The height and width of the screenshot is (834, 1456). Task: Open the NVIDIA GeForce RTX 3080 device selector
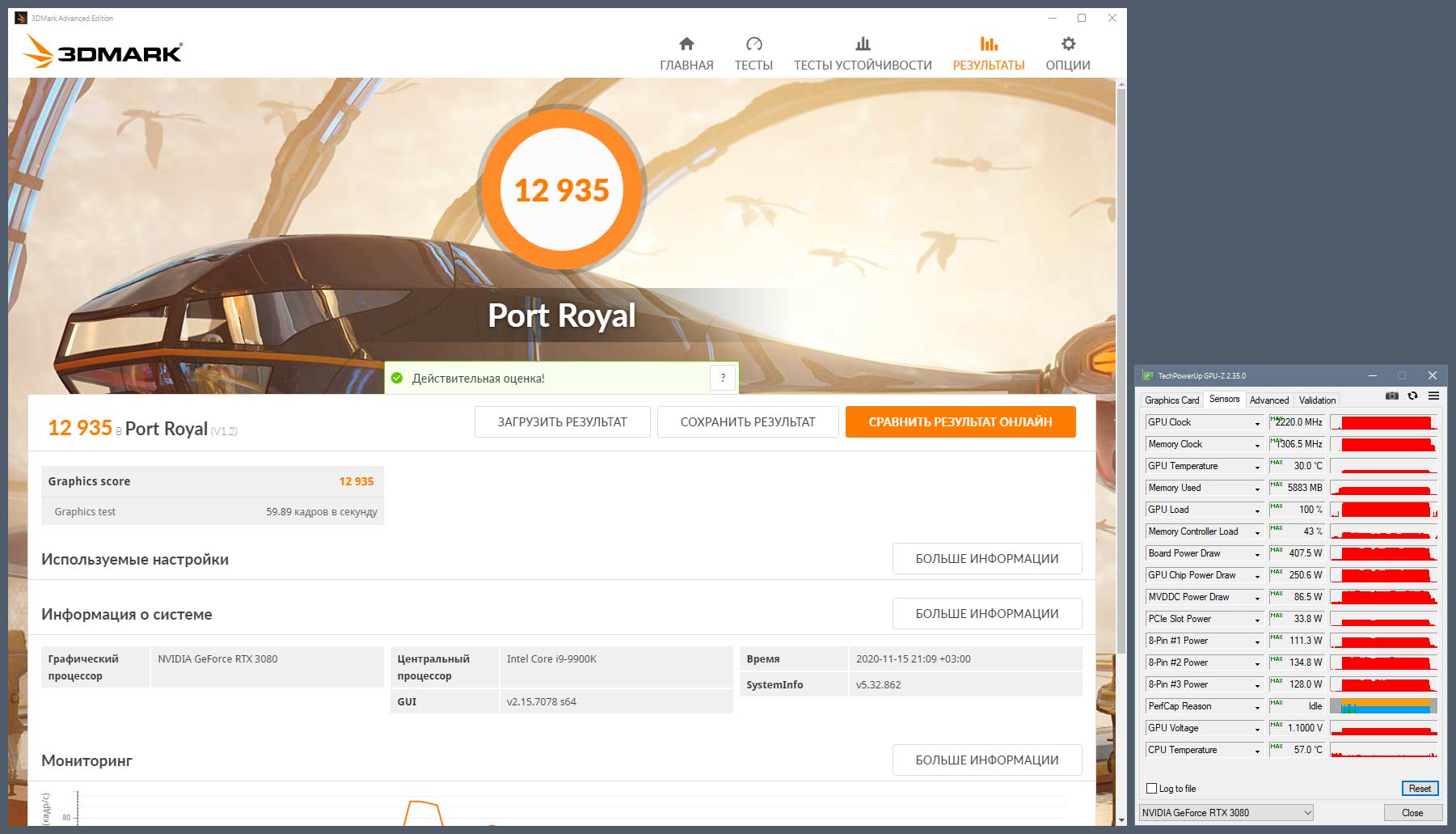click(x=1226, y=813)
